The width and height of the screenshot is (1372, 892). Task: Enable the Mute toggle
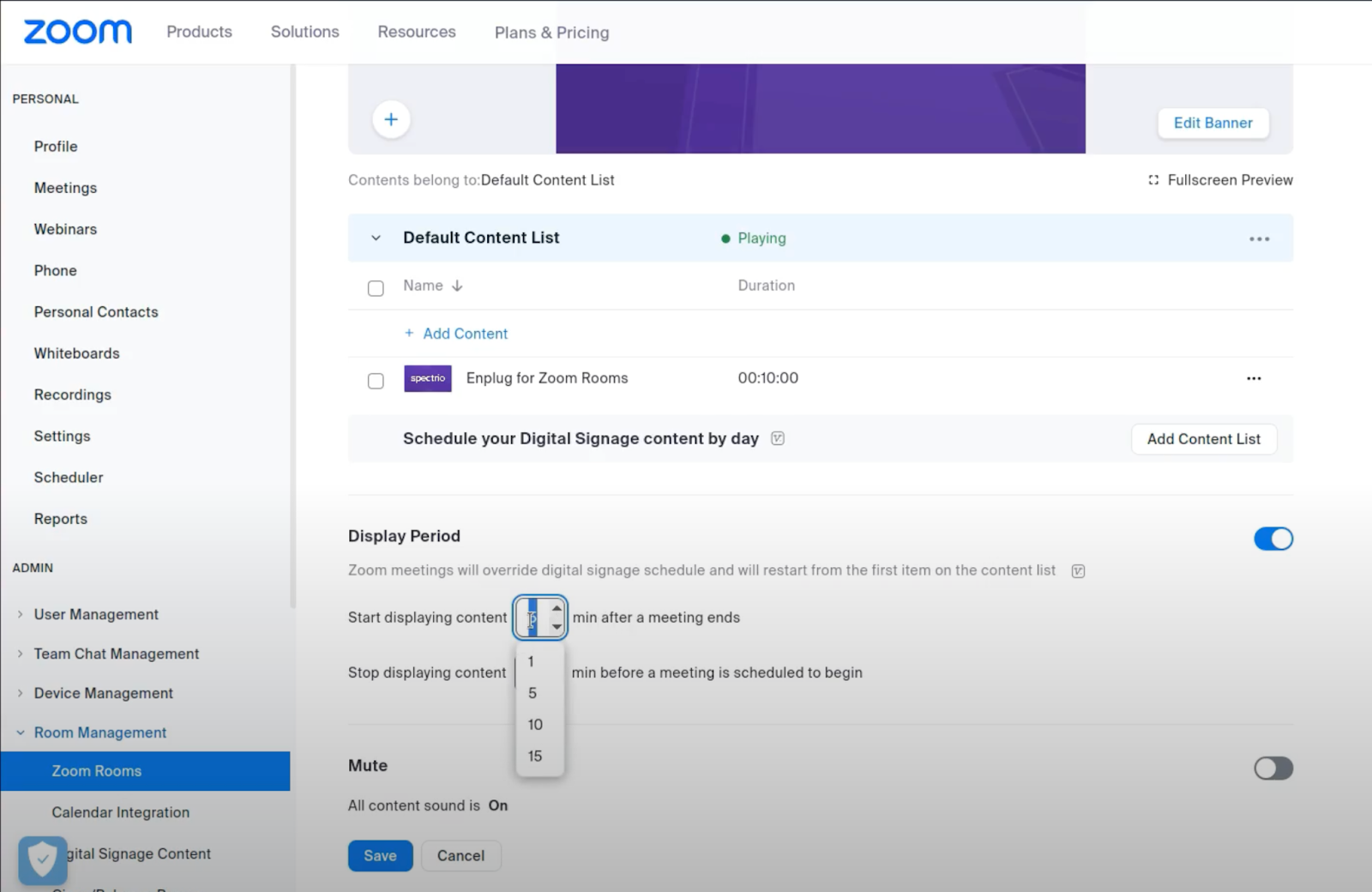[1273, 768]
